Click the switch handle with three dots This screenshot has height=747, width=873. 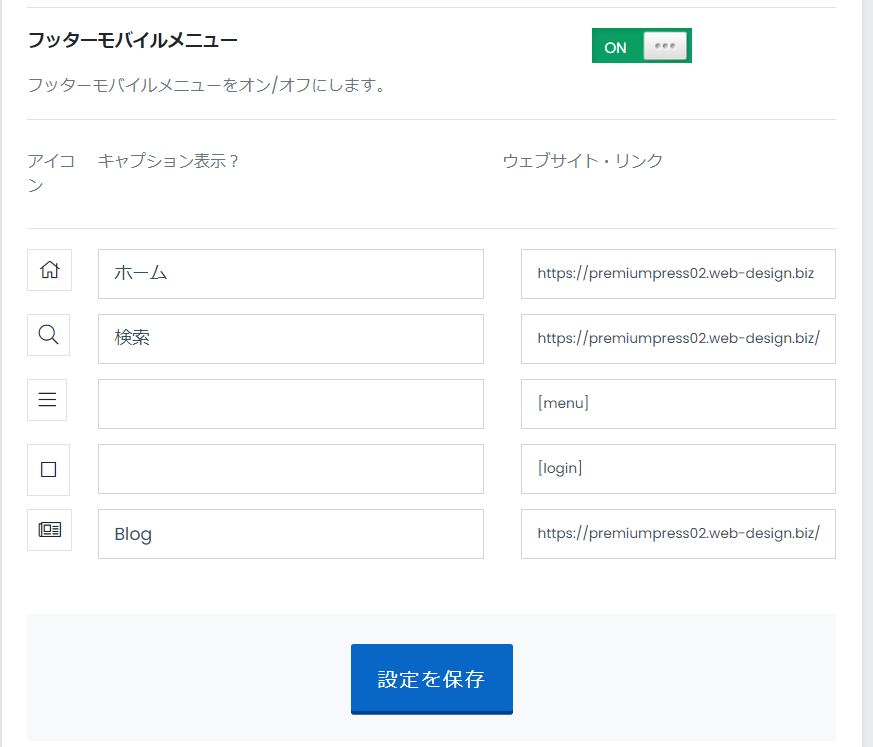[665, 46]
